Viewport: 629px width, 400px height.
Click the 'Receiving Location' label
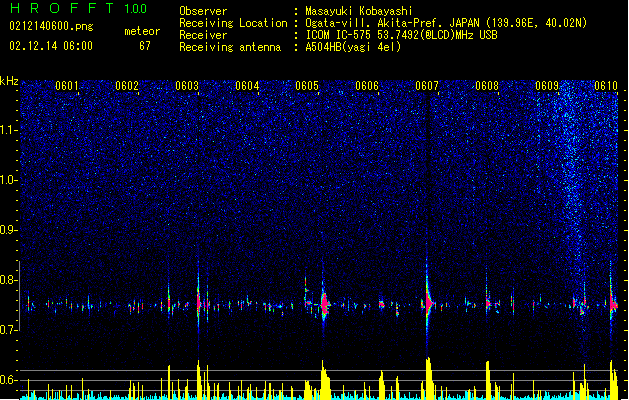(233, 23)
